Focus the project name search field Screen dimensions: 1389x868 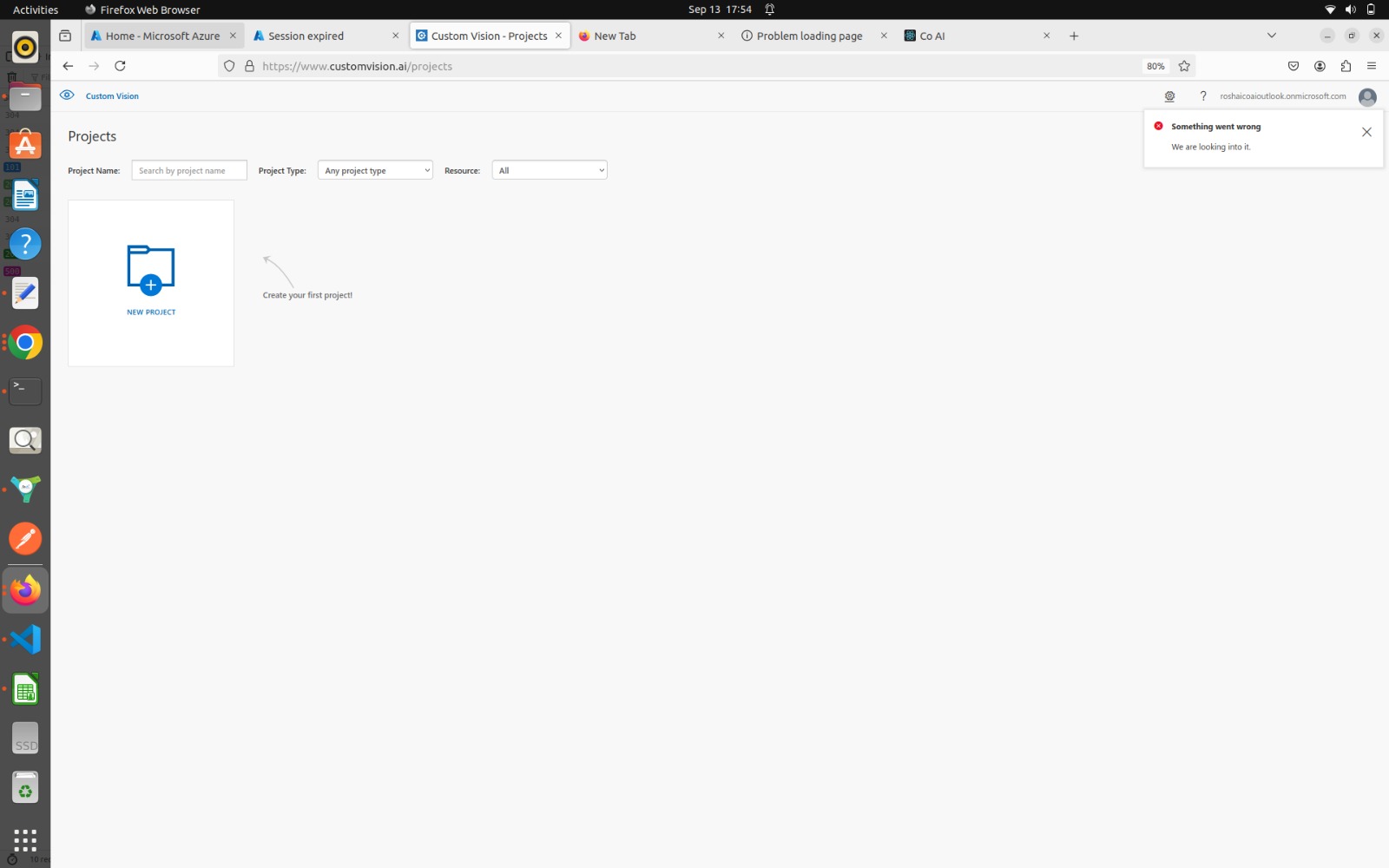click(x=189, y=171)
